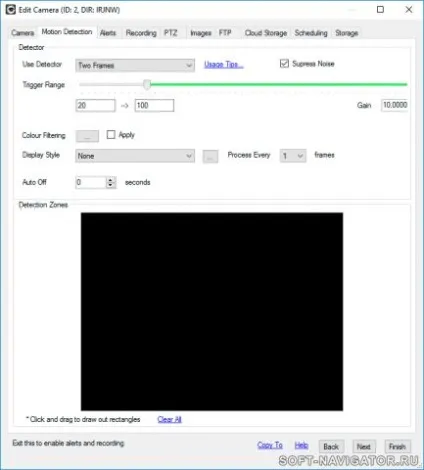Enable the Colour Filtering Apply checkbox

(x=111, y=135)
